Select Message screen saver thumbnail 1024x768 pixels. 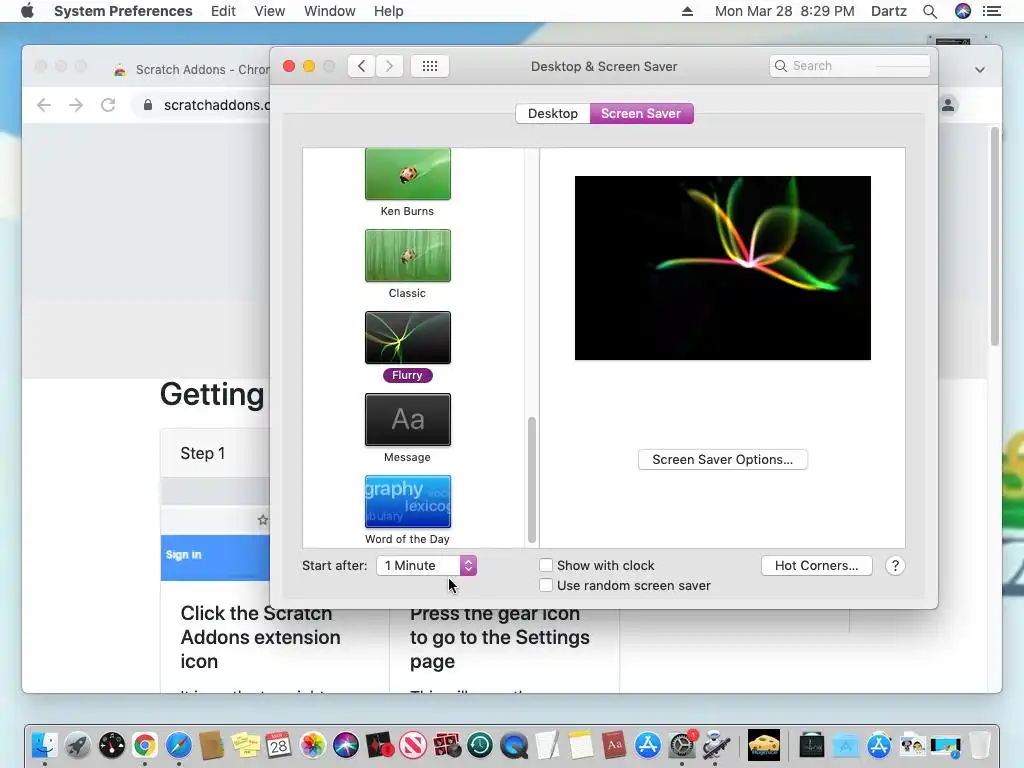point(408,420)
